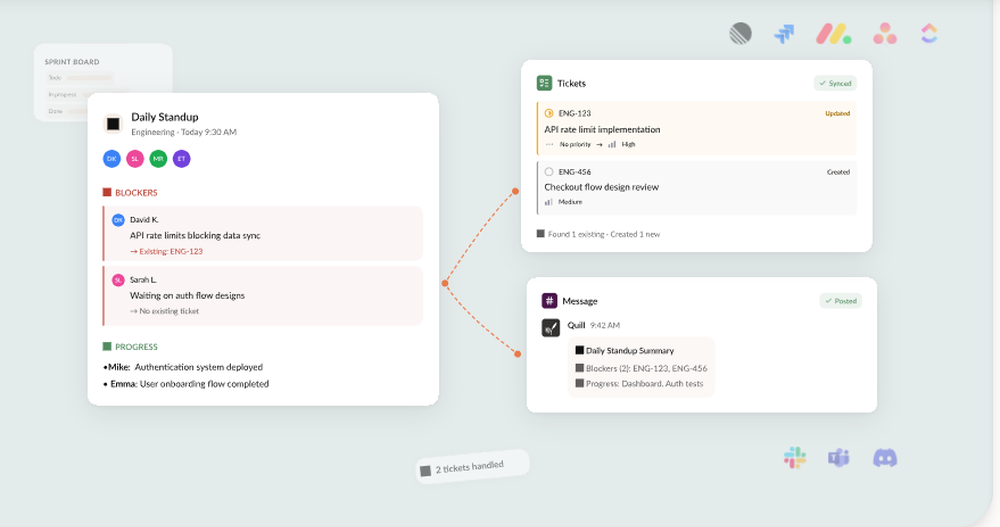
Task: Click the monday.com integration icon
Action: coord(833,33)
